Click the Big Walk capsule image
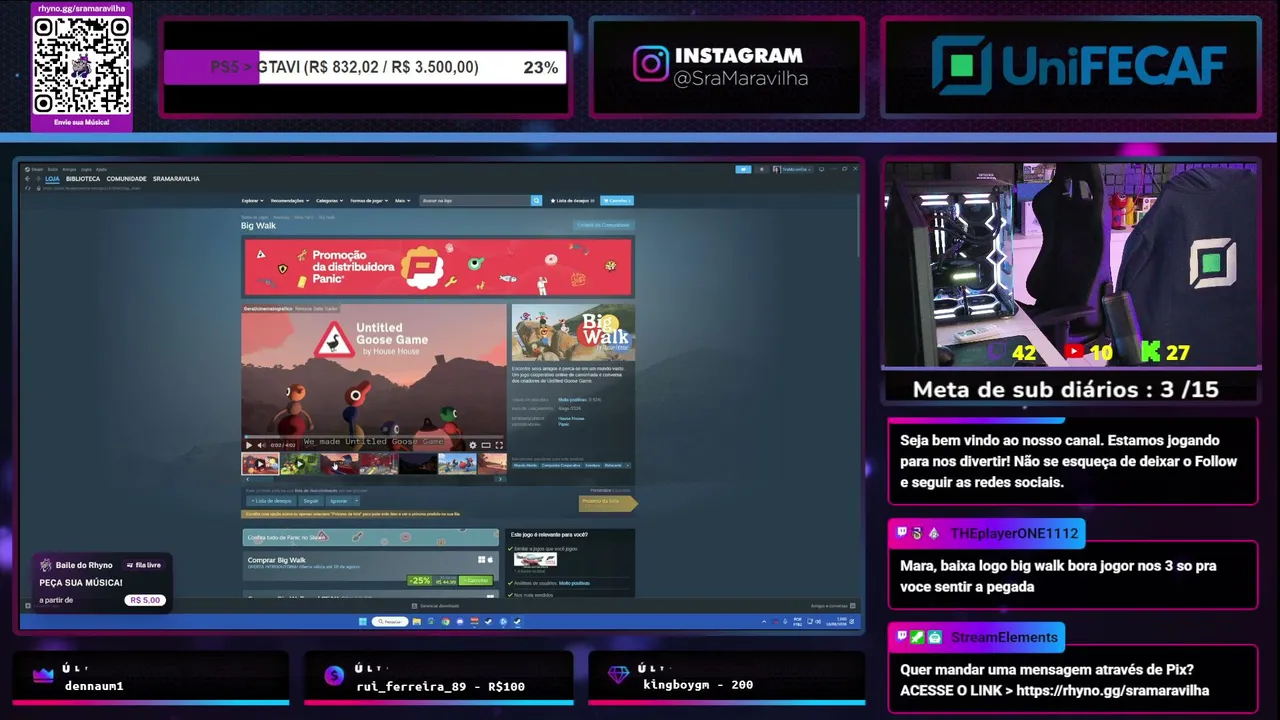The image size is (1280, 720). 573,333
